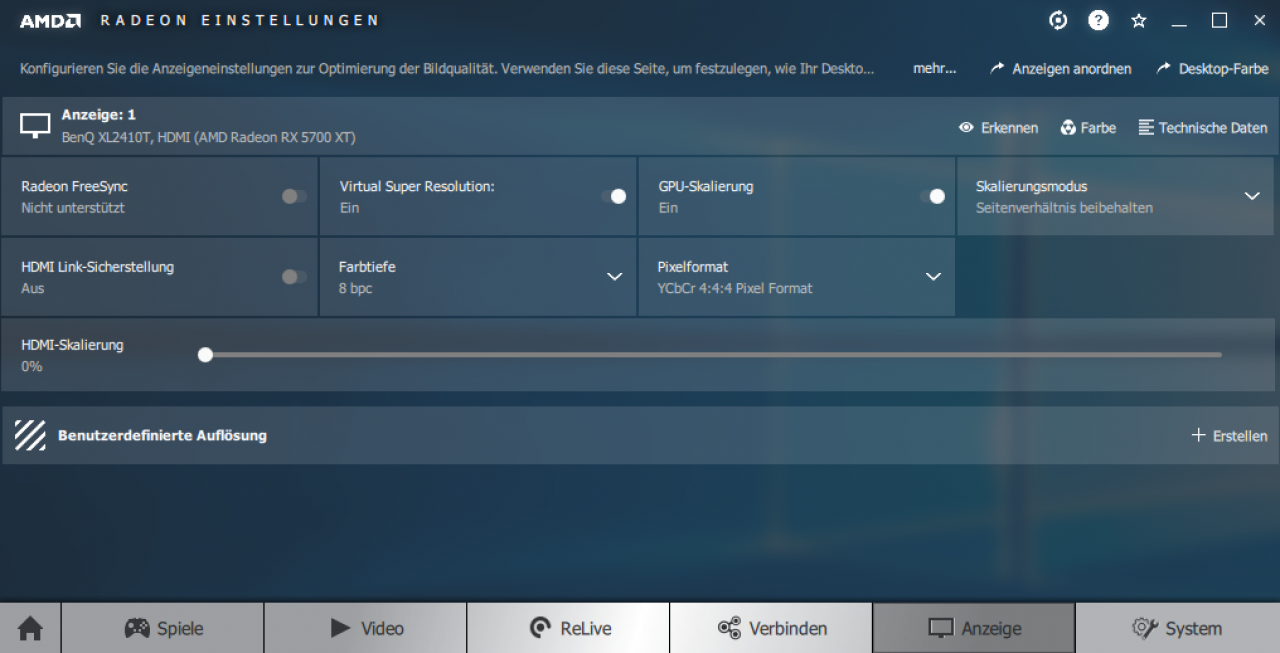The width and height of the screenshot is (1280, 653).
Task: Click the AMD logo in title bar
Action: pos(50,20)
